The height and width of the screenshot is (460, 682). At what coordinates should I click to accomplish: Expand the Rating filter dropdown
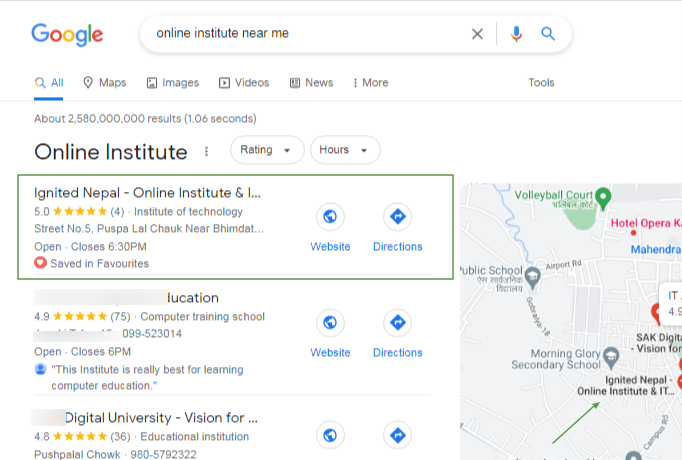point(267,150)
